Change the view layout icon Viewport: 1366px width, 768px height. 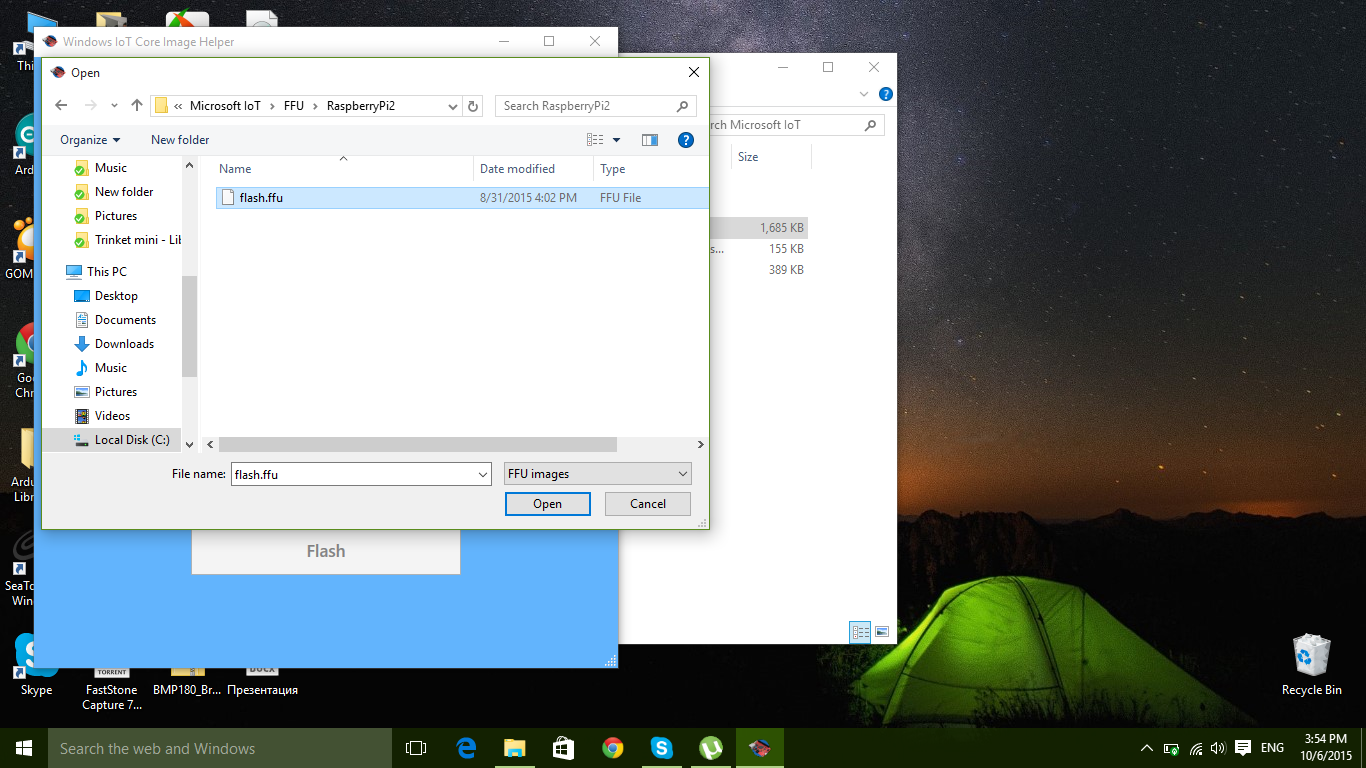click(x=595, y=140)
